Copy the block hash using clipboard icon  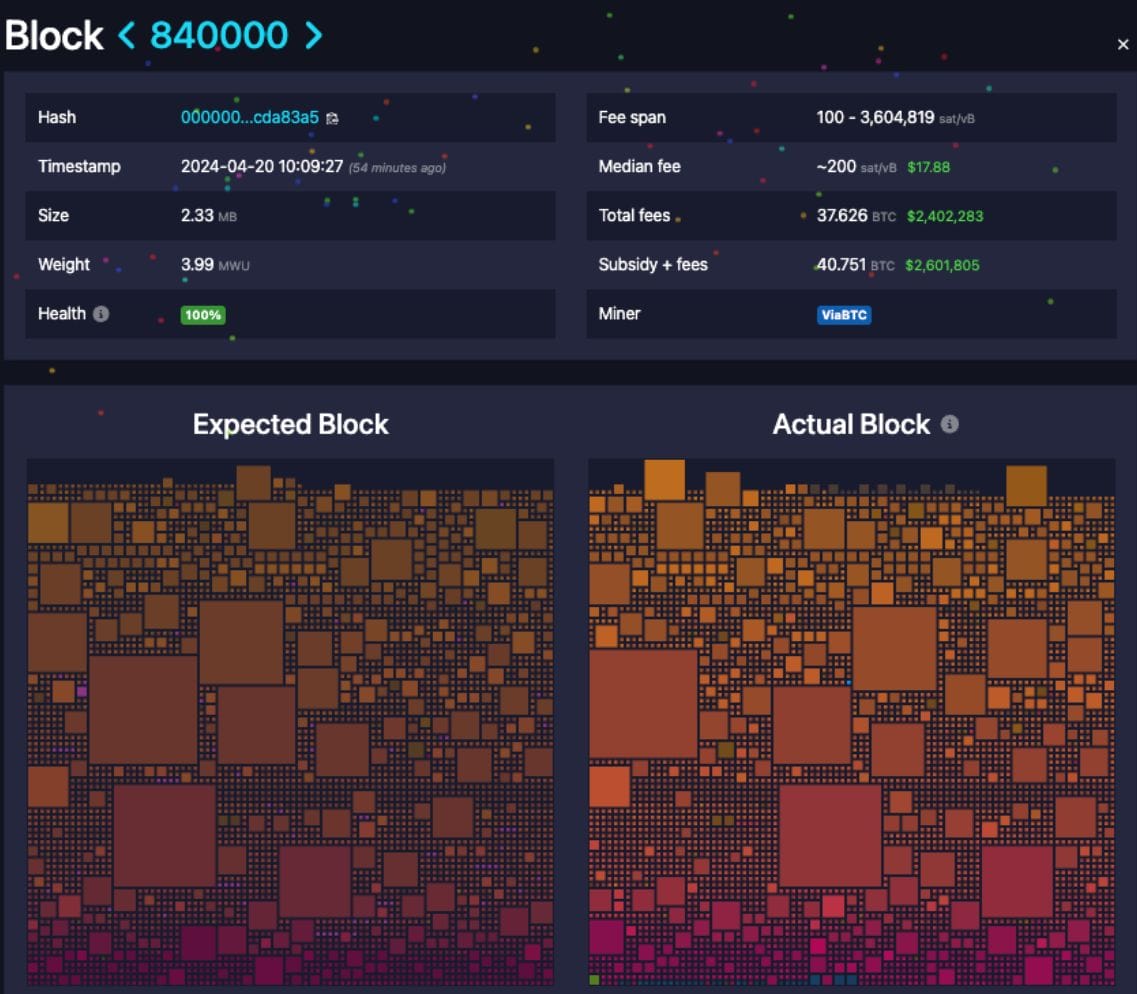332,118
